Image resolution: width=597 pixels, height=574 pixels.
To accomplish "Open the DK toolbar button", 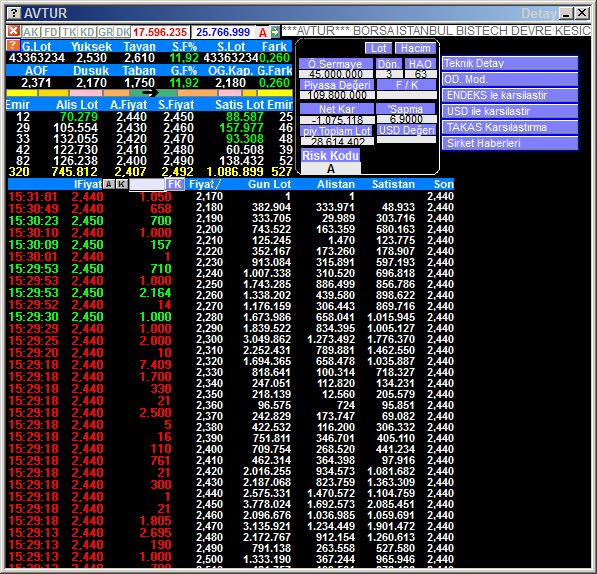I will coord(123,32).
